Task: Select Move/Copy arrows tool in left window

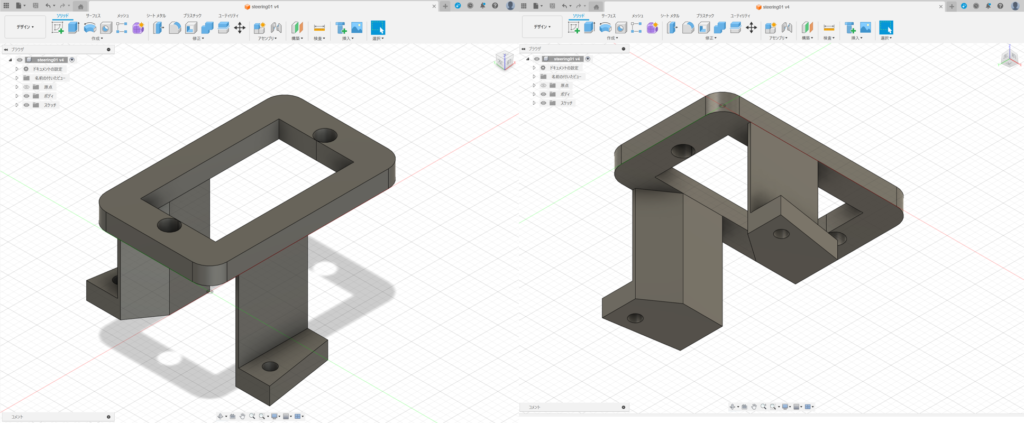Action: [x=239, y=28]
